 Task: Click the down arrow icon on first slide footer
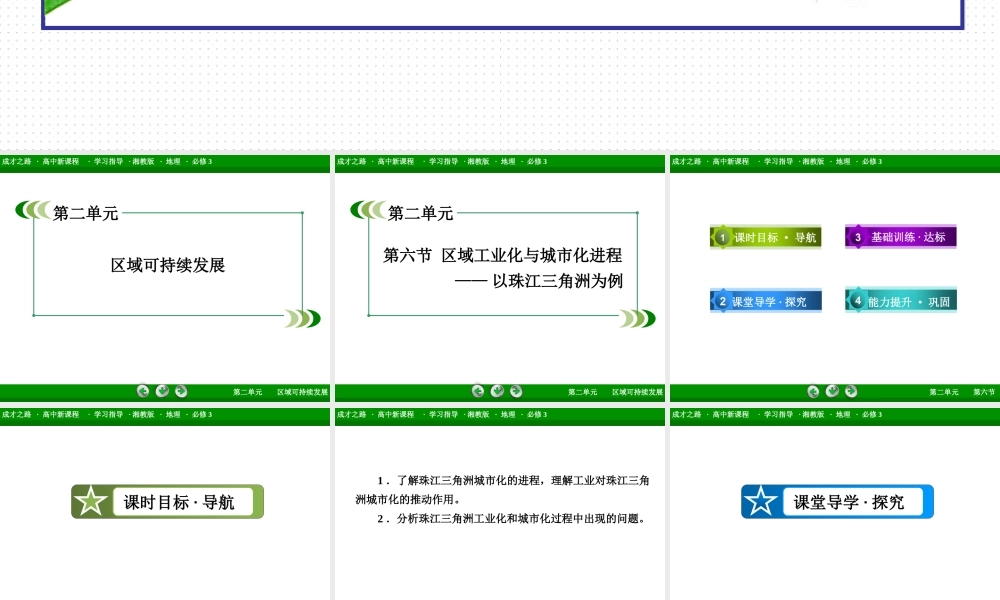162,391
